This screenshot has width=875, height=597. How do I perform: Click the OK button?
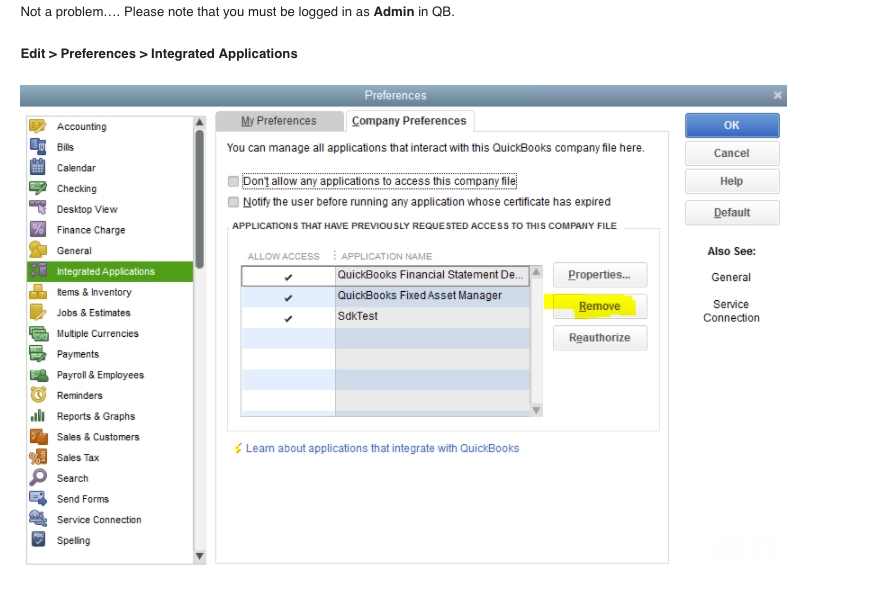732,126
